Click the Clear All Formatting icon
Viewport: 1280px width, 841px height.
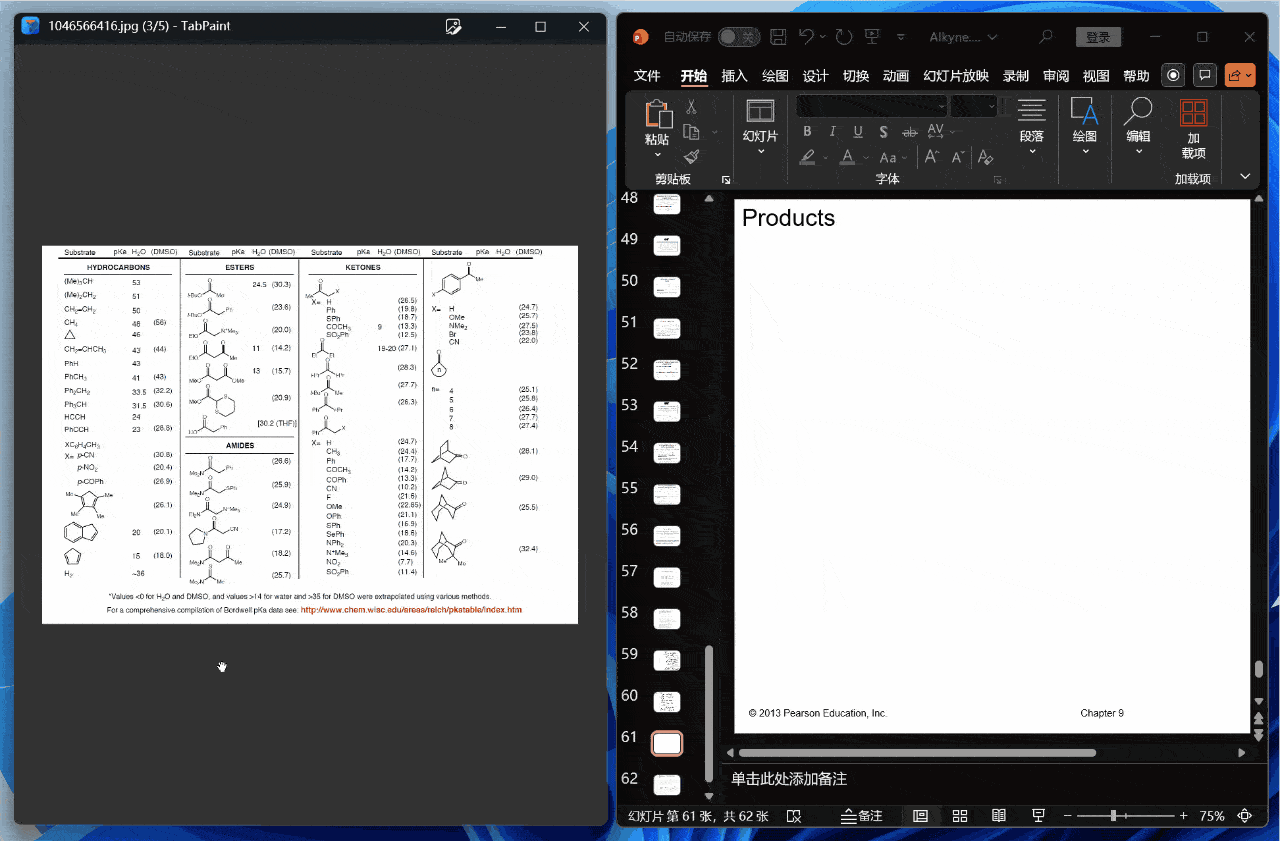[985, 157]
